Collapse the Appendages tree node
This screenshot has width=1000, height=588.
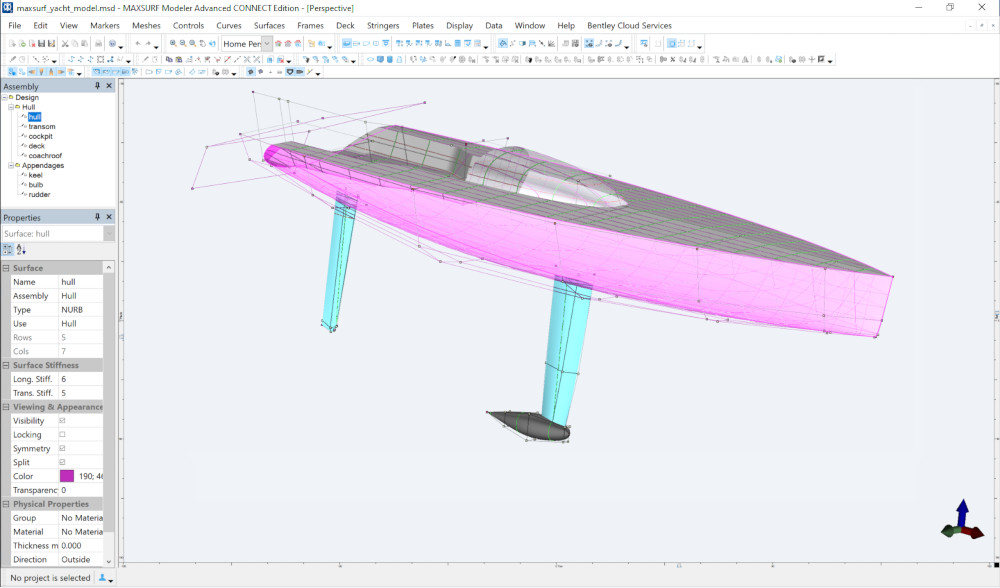[x=11, y=166]
